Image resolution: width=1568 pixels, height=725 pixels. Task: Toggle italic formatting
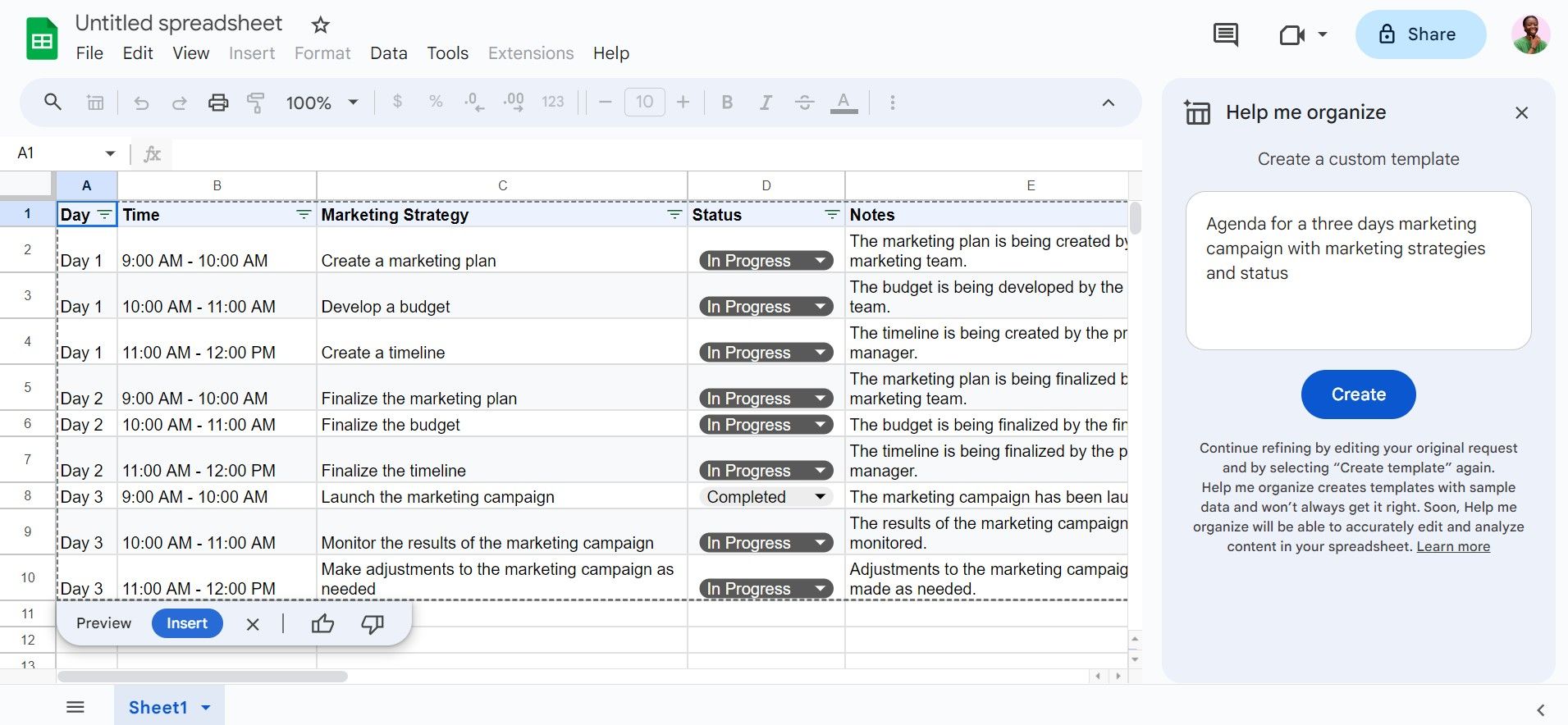click(x=766, y=103)
